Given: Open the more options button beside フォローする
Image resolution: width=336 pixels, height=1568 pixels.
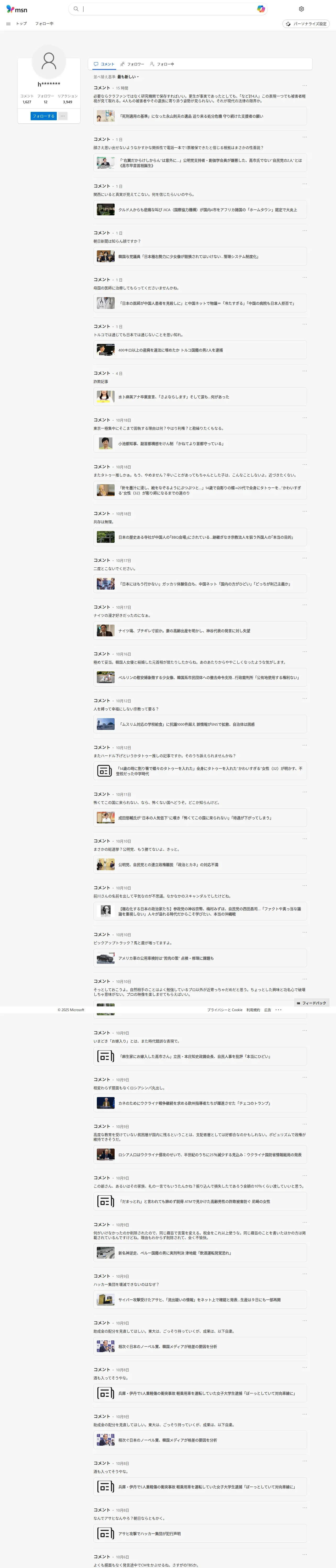Looking at the screenshot, I should 63,116.
